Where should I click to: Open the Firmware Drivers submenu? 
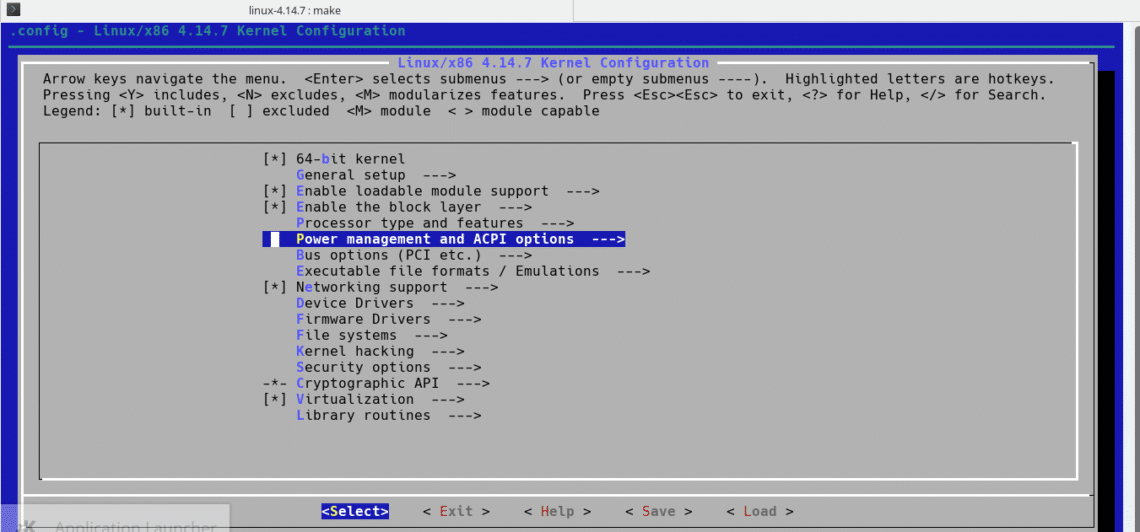(x=389, y=320)
